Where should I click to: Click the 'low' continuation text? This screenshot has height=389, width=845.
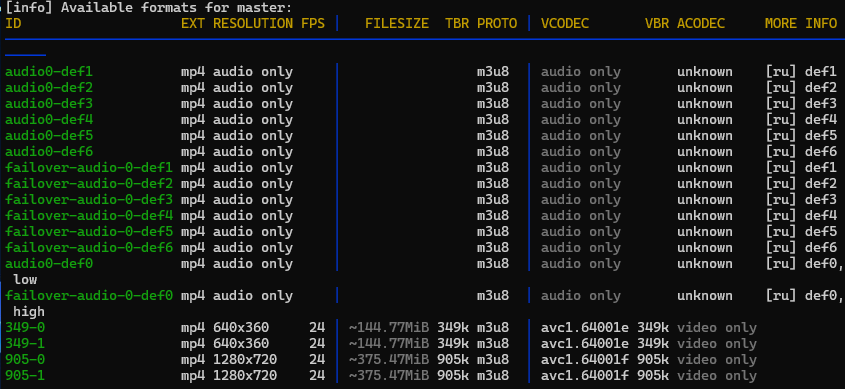(25, 280)
